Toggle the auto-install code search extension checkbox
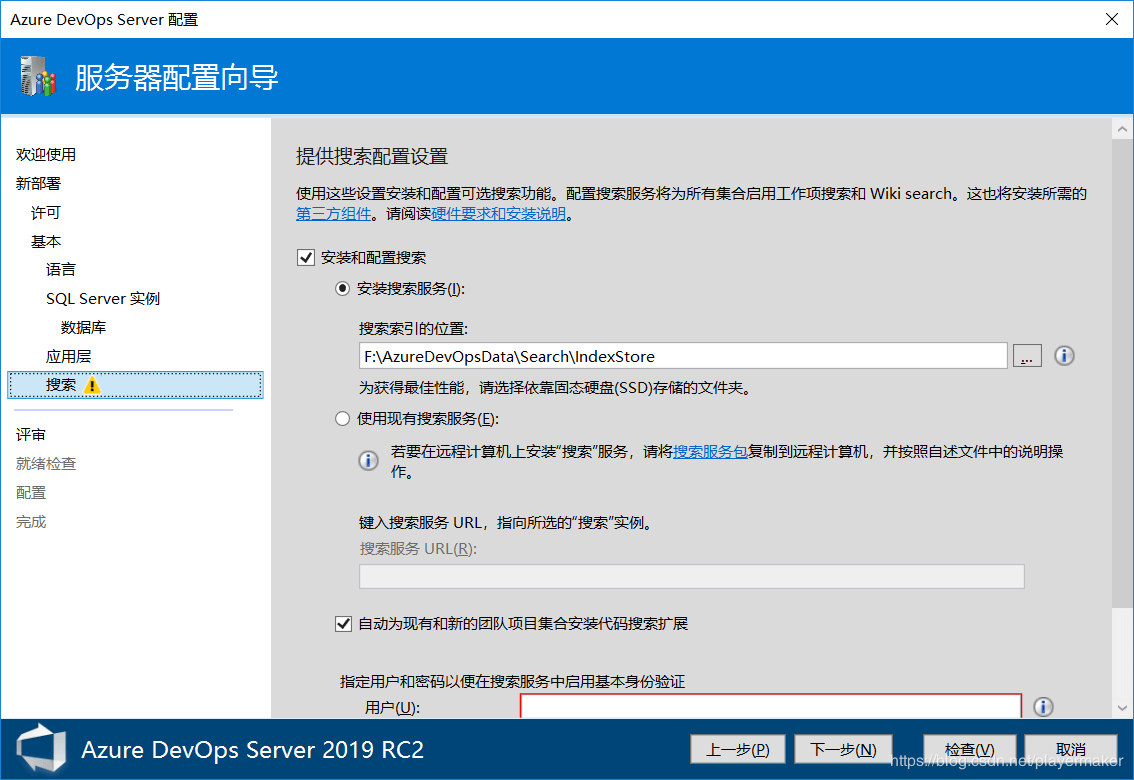Image resolution: width=1134 pixels, height=780 pixels. 344,623
